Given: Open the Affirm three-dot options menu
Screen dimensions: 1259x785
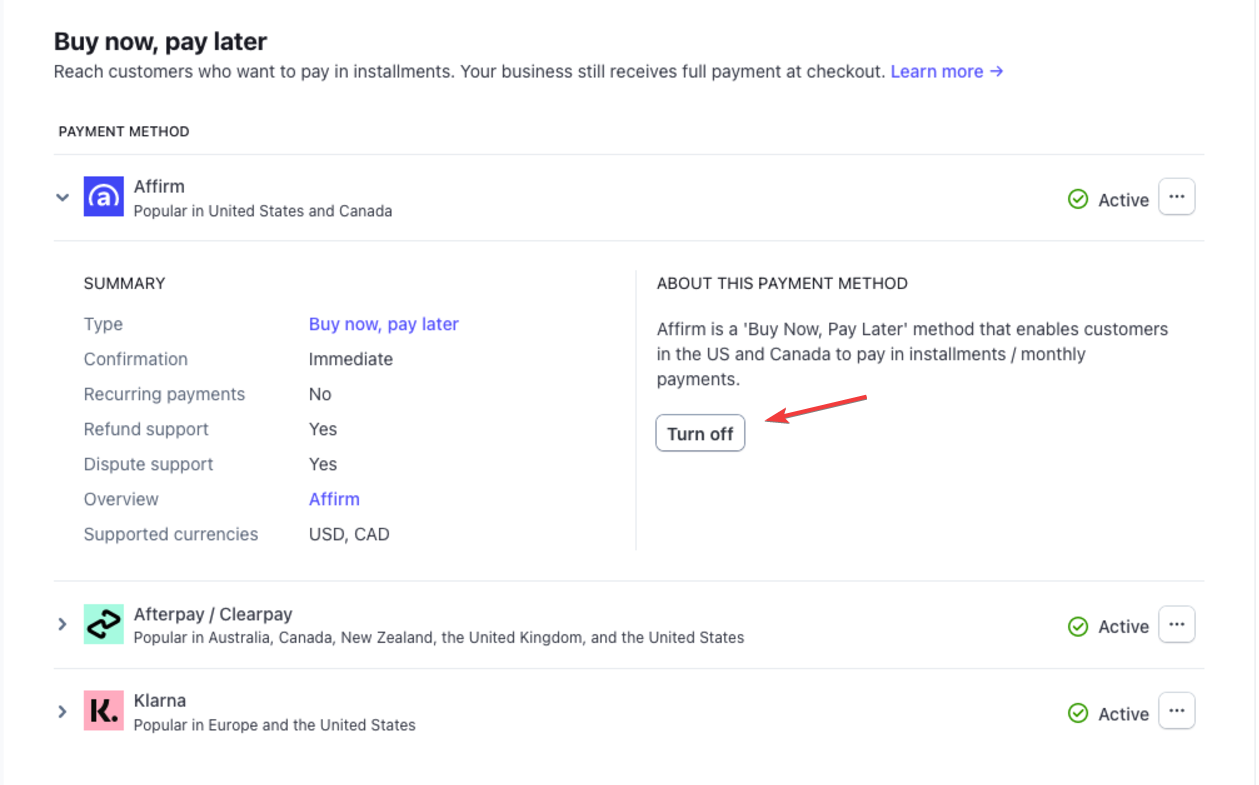Looking at the screenshot, I should 1177,197.
